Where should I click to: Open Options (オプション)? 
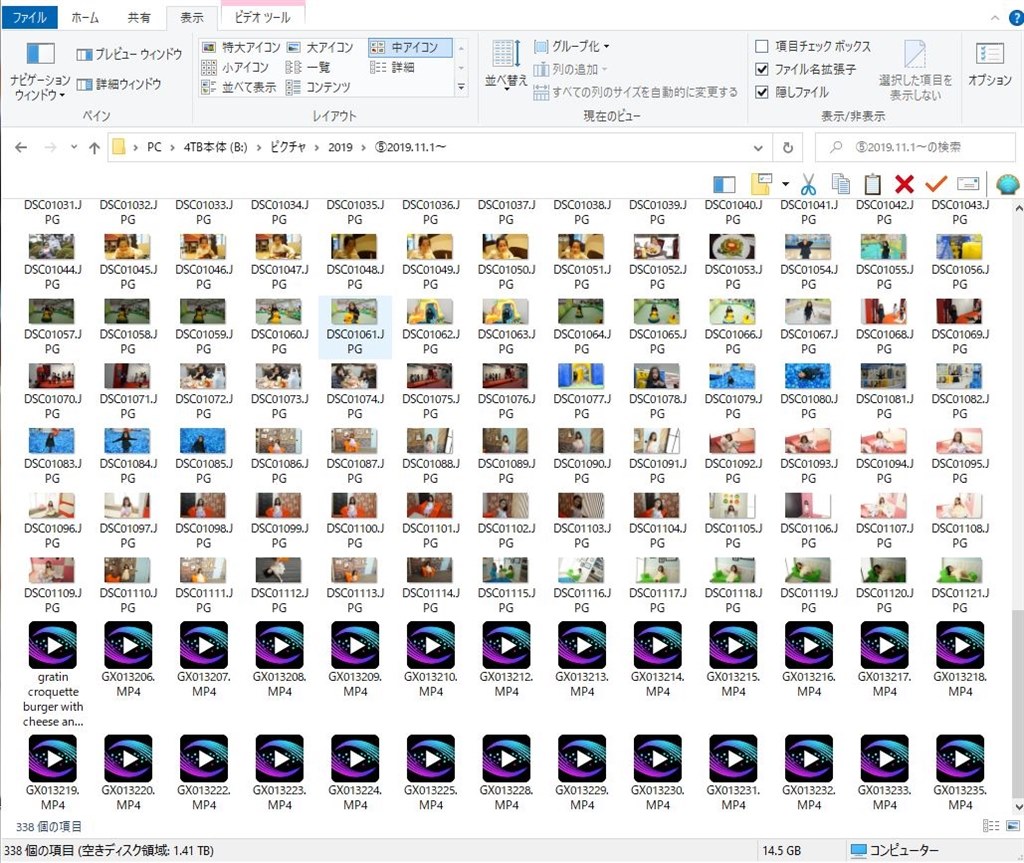point(989,64)
